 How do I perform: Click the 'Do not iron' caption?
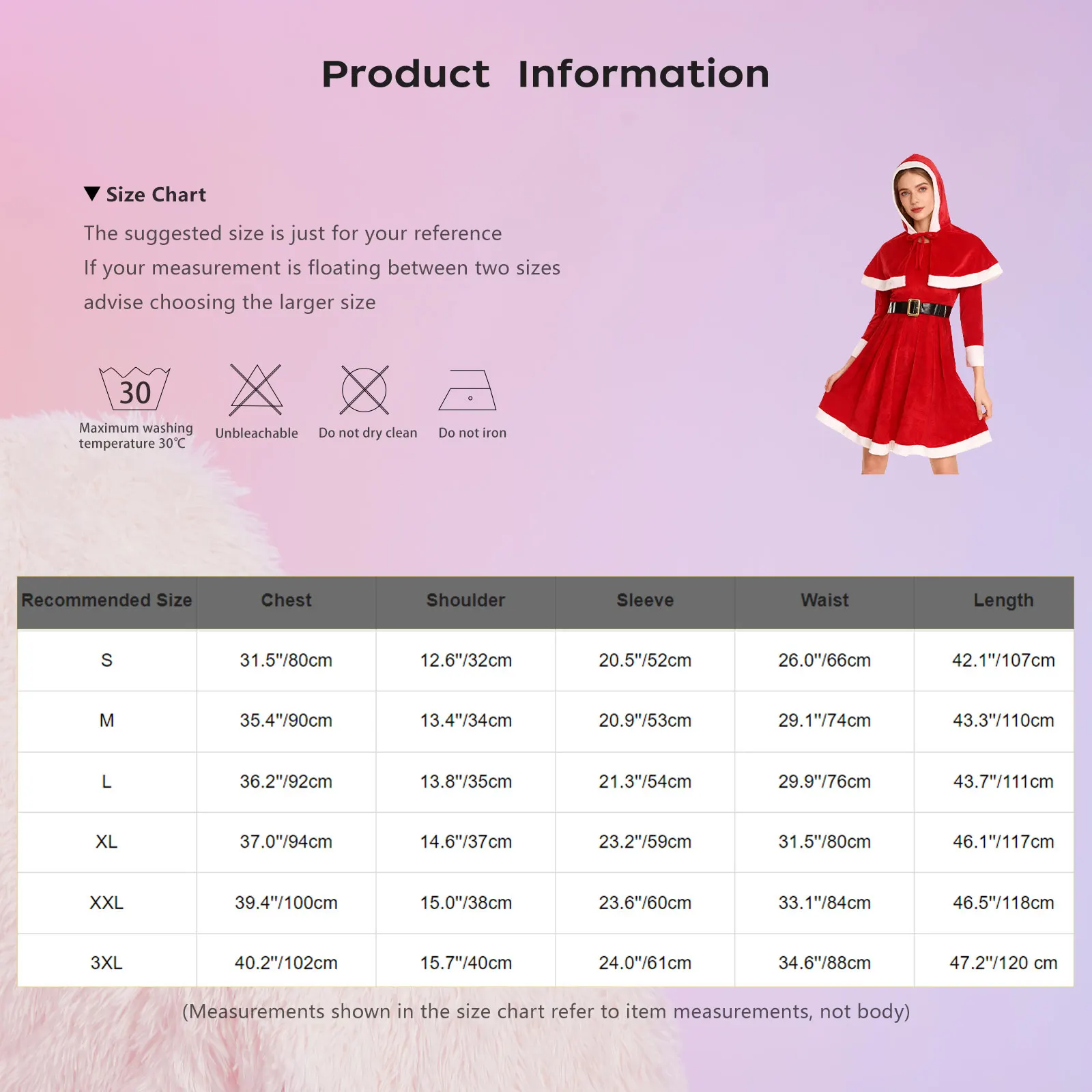pyautogui.click(x=472, y=433)
